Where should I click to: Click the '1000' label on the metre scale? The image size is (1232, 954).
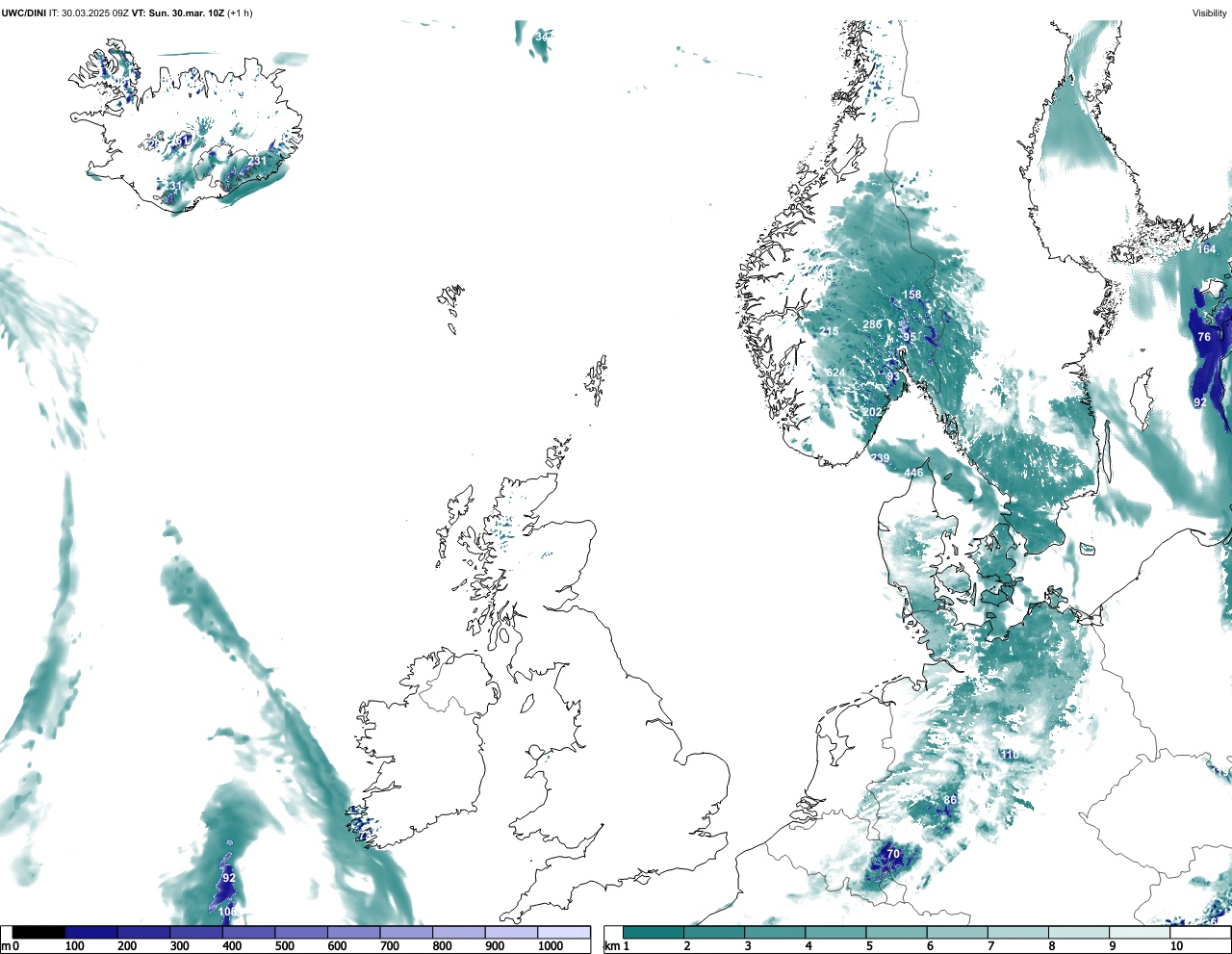point(551,946)
